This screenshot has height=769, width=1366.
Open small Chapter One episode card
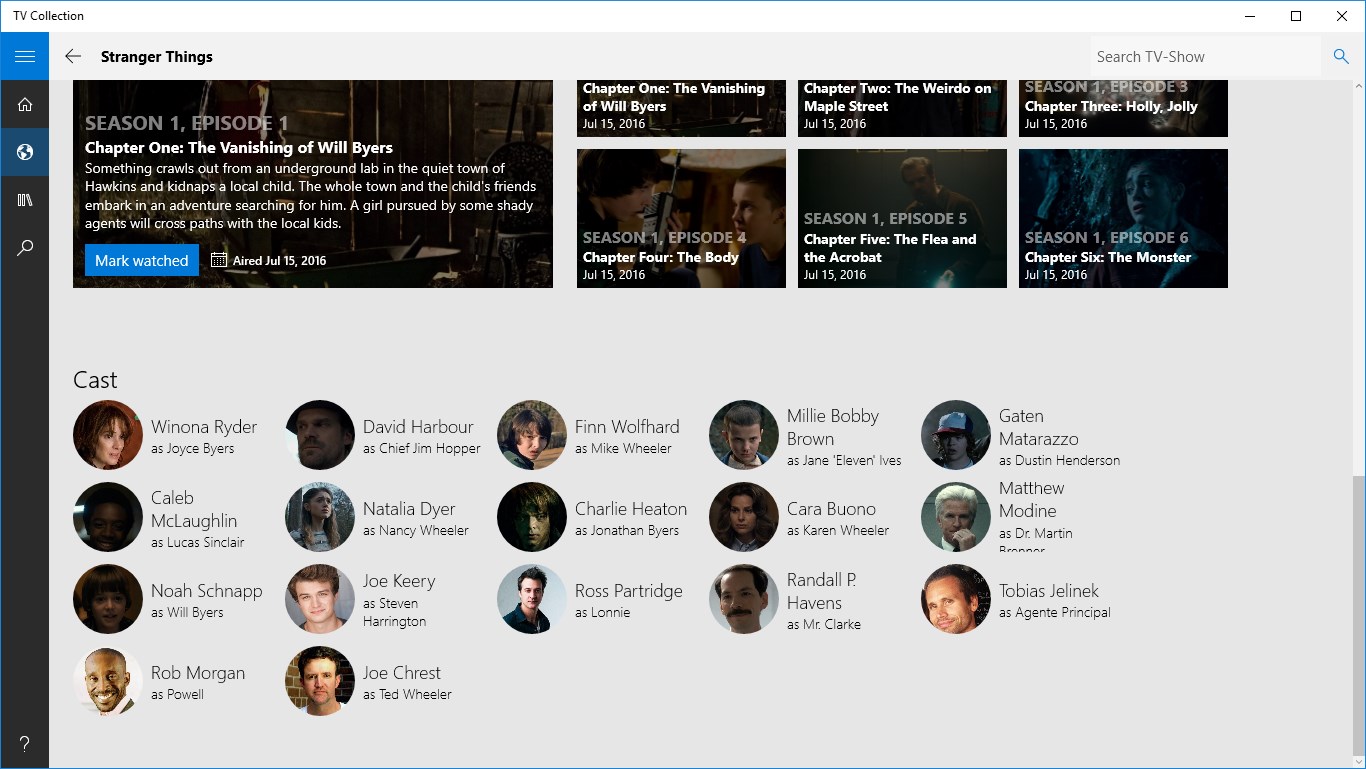point(681,108)
